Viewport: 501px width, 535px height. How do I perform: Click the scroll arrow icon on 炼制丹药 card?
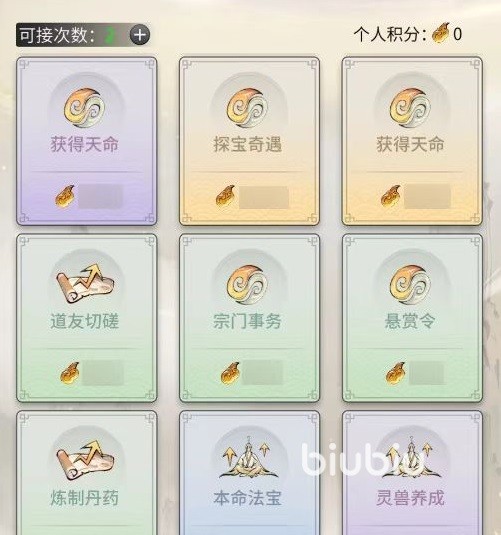(85, 460)
